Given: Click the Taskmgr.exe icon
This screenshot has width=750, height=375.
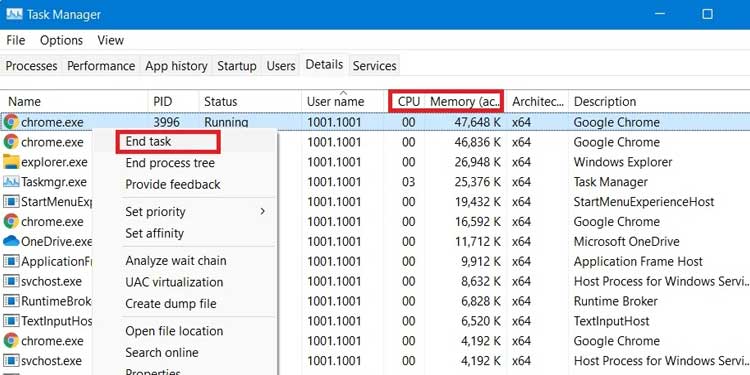Looking at the screenshot, I should coord(11,182).
